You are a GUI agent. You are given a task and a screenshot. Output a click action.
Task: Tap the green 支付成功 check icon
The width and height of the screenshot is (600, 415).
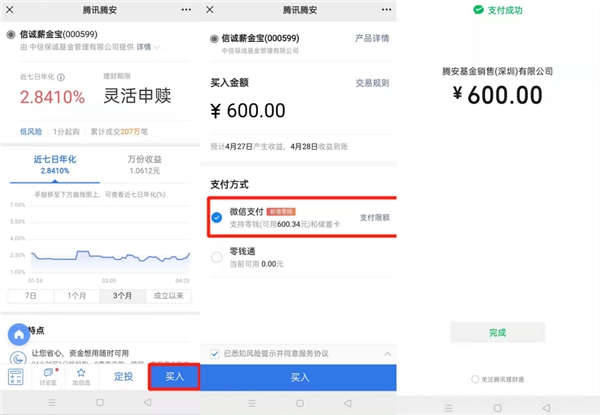click(x=478, y=10)
